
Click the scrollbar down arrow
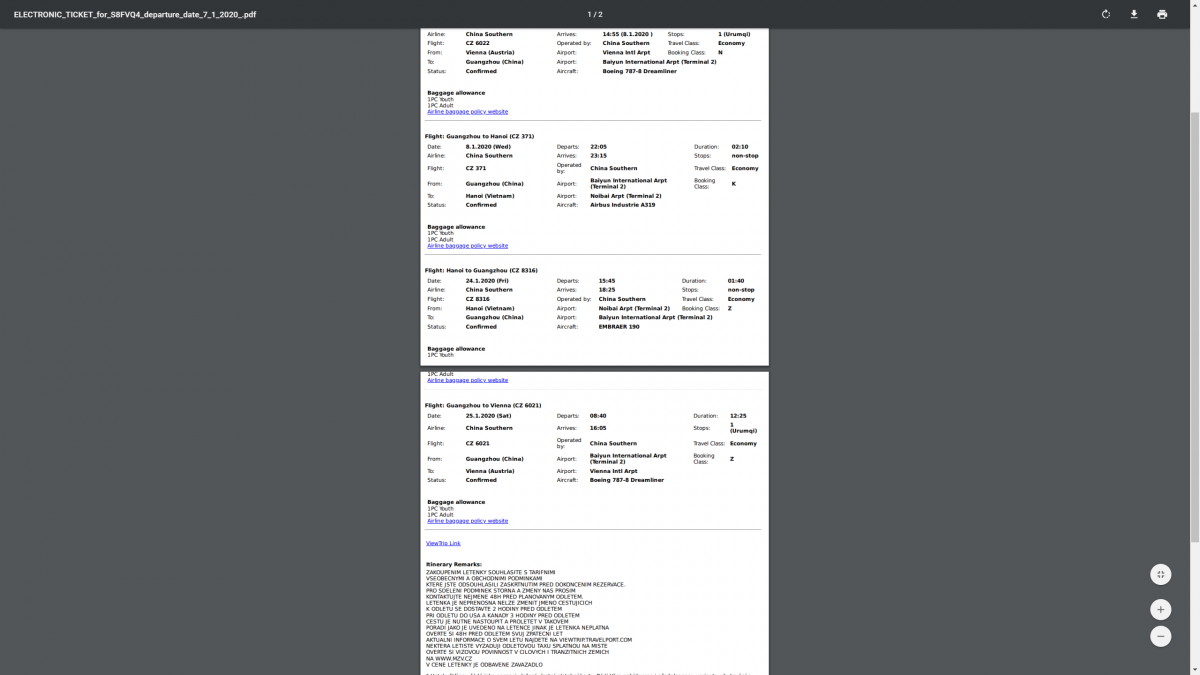[1194, 669]
